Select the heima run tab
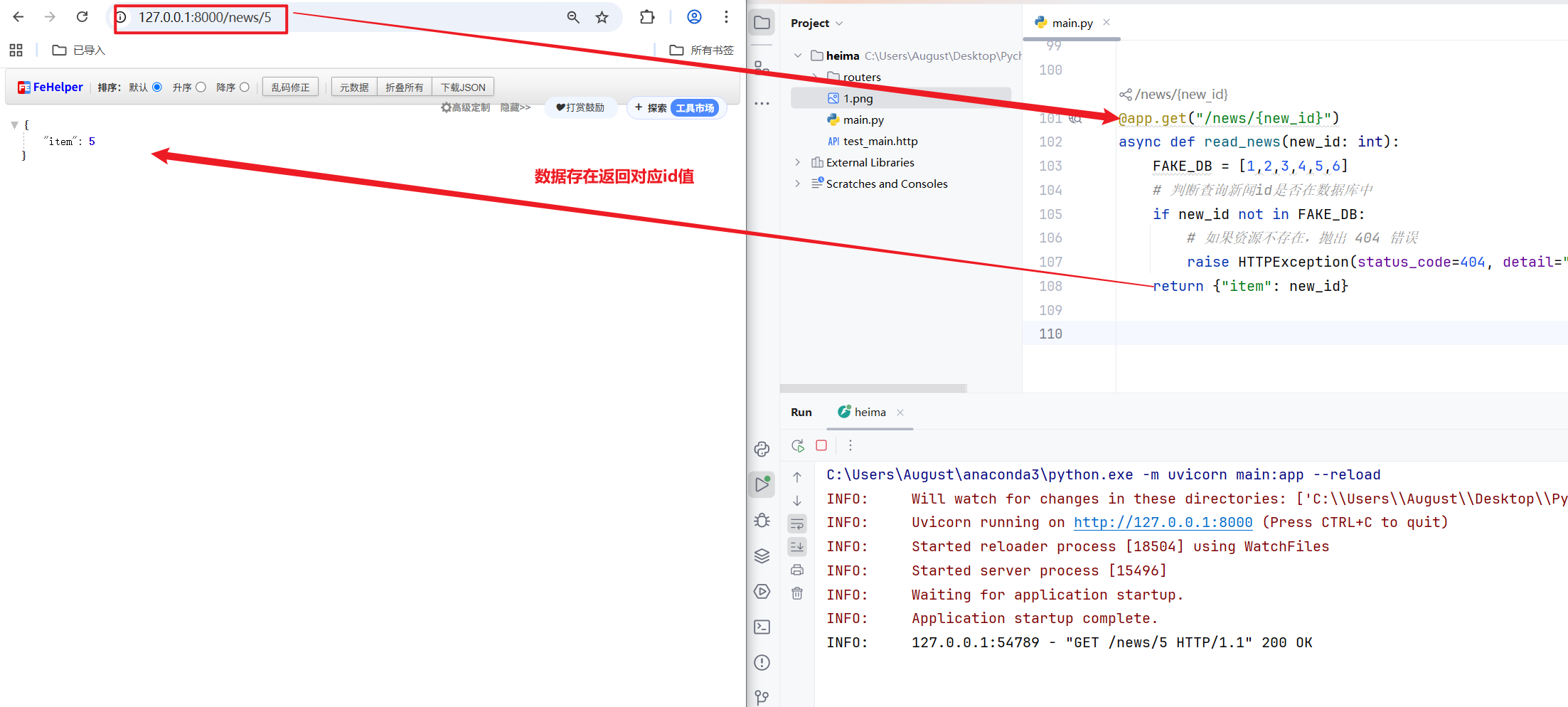Viewport: 1568px width, 707px height. (x=869, y=413)
